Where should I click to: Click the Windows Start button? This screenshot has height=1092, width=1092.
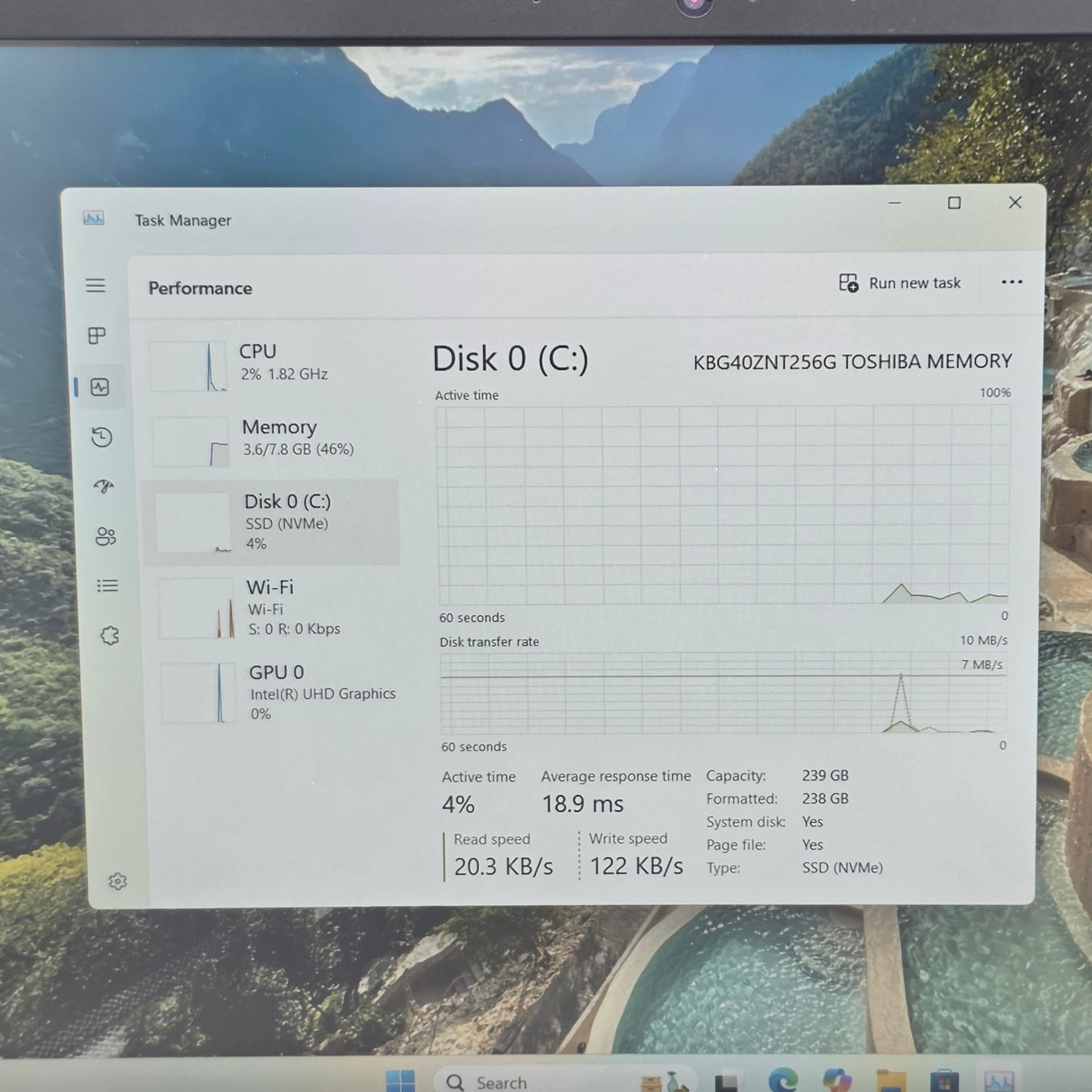400,1081
